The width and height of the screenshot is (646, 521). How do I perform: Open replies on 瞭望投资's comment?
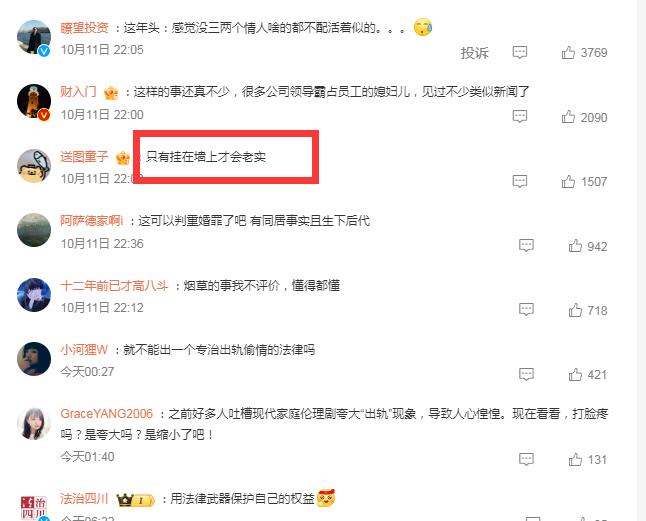point(520,52)
